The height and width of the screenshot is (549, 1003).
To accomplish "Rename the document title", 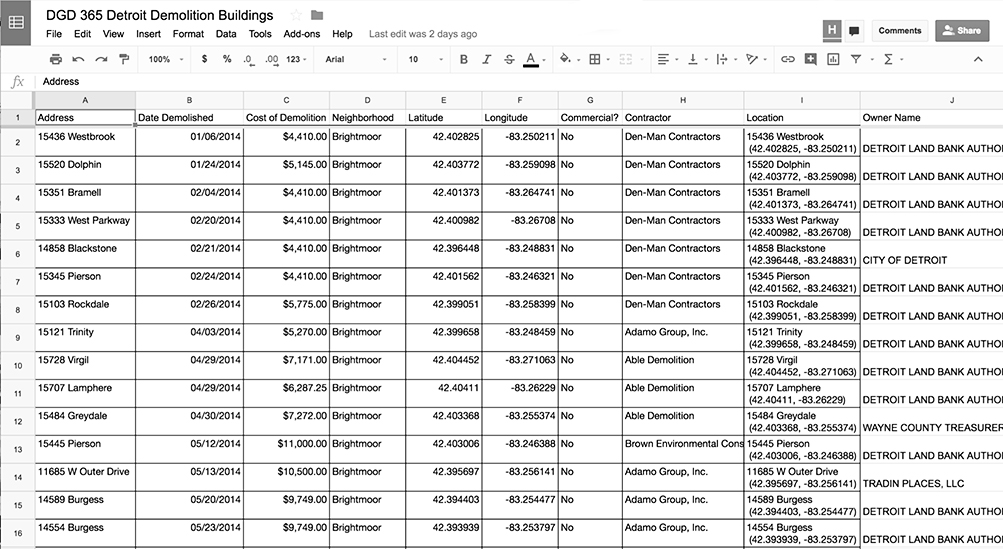I will click(160, 15).
